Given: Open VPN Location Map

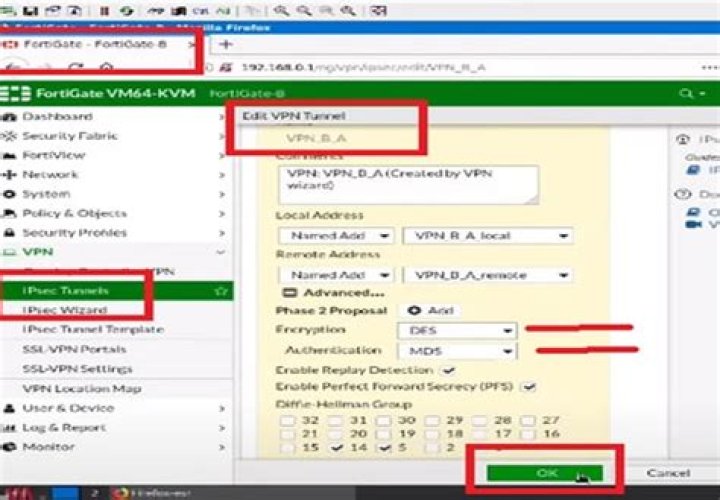Looking at the screenshot, I should point(117,389).
